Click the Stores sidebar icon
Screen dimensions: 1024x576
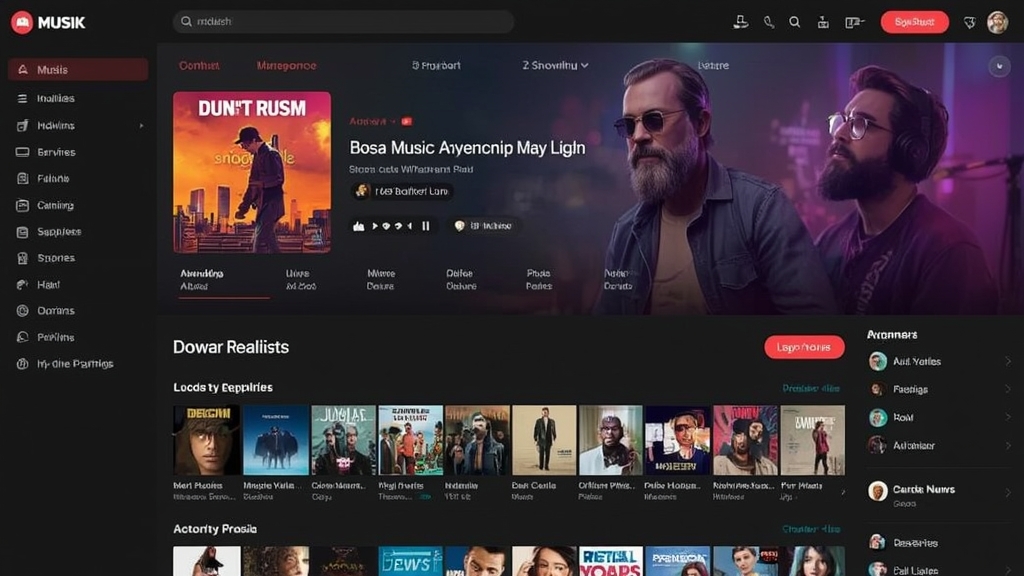22,258
